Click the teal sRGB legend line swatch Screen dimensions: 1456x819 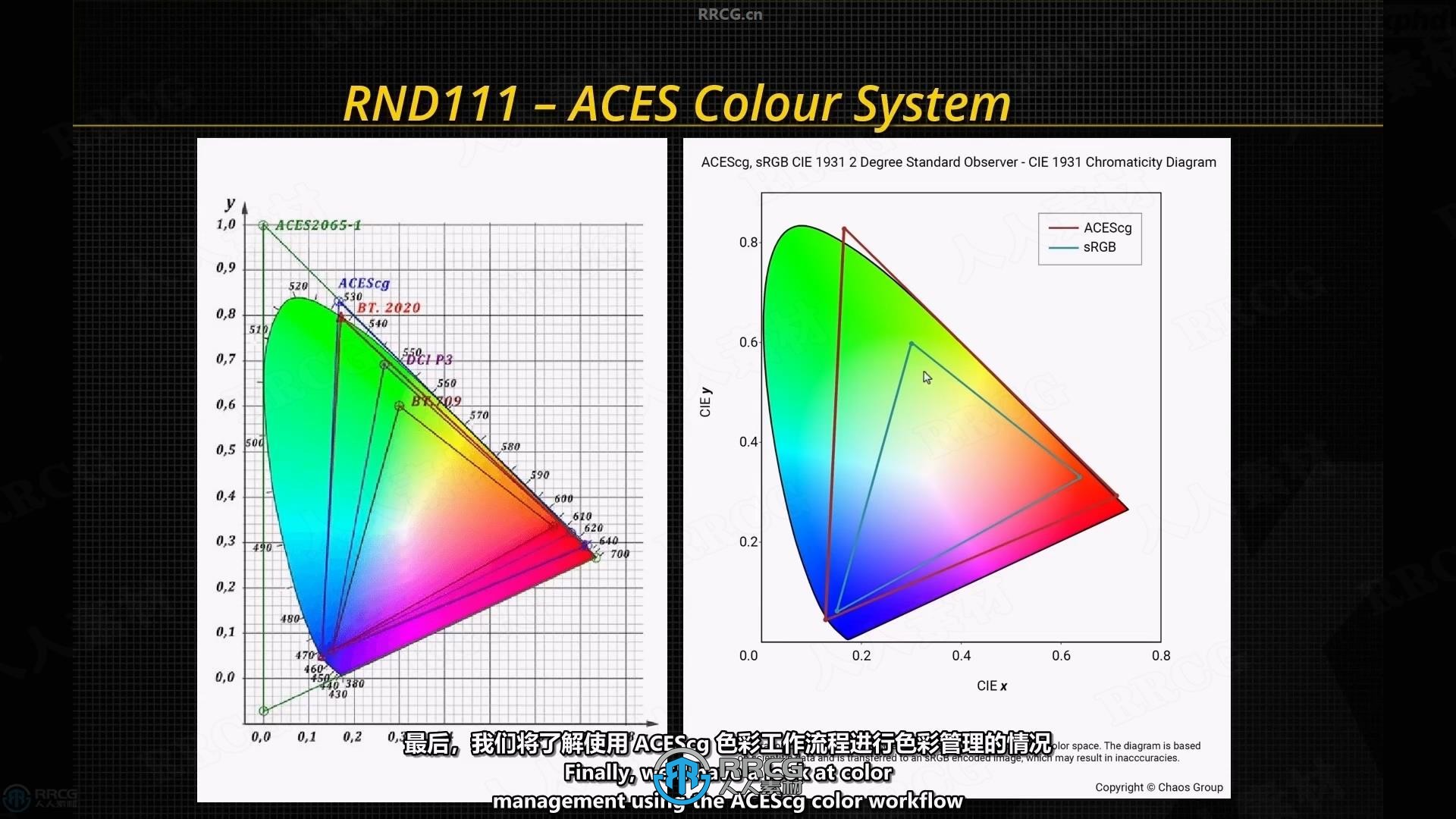pyautogui.click(x=1063, y=247)
